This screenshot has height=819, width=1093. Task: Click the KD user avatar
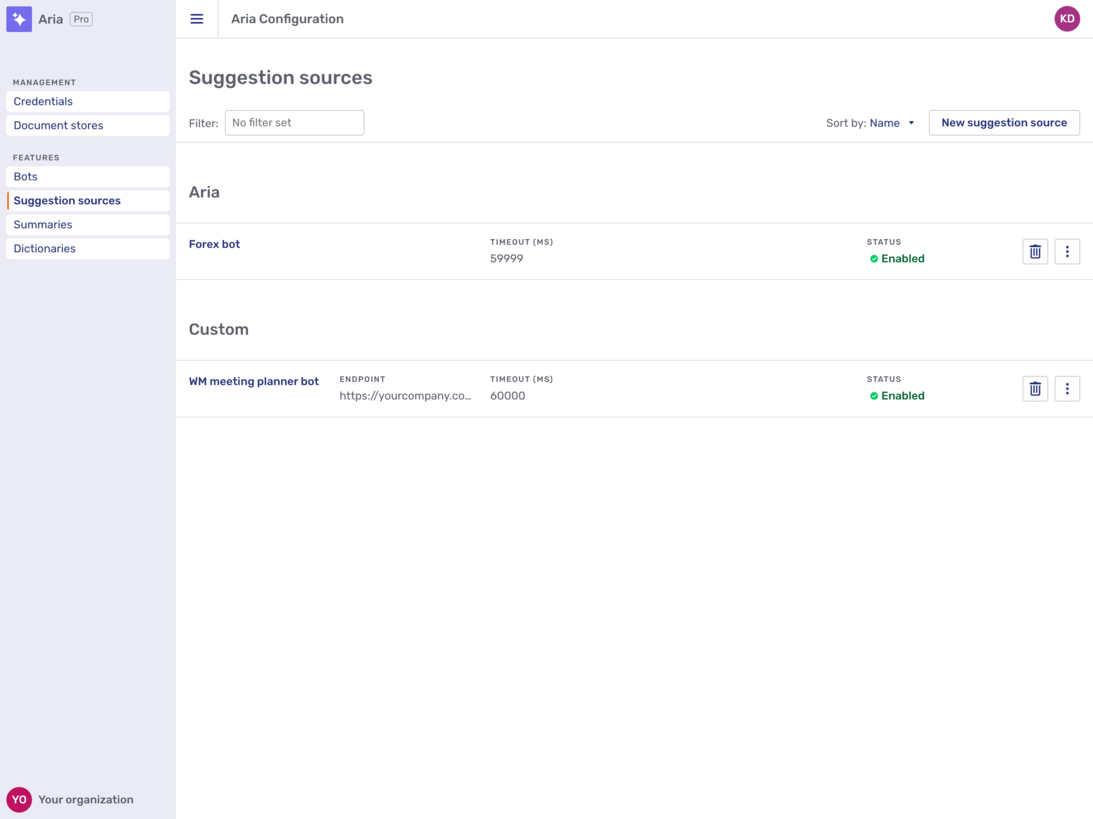coord(1067,18)
